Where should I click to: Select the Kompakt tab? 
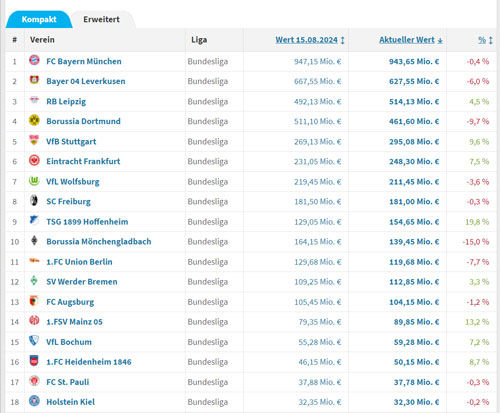point(39,19)
